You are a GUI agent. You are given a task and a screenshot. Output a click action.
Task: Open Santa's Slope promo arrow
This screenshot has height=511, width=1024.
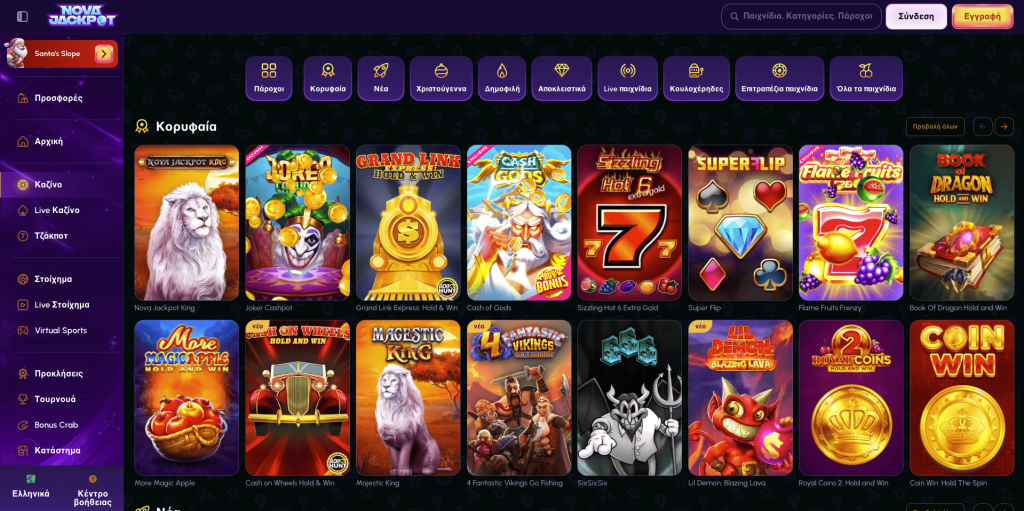(x=104, y=54)
